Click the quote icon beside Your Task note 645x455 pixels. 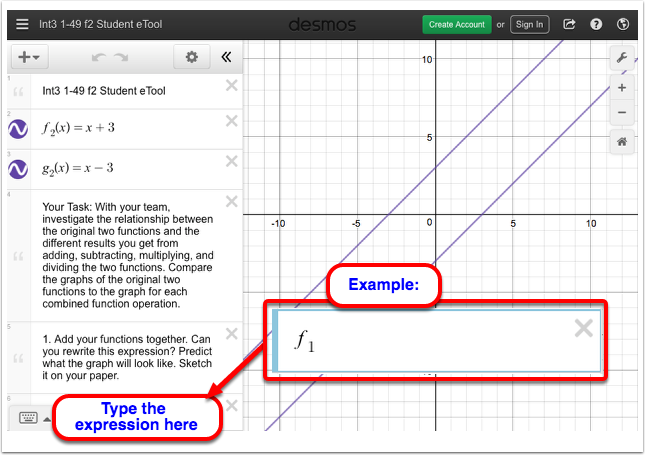[18, 257]
